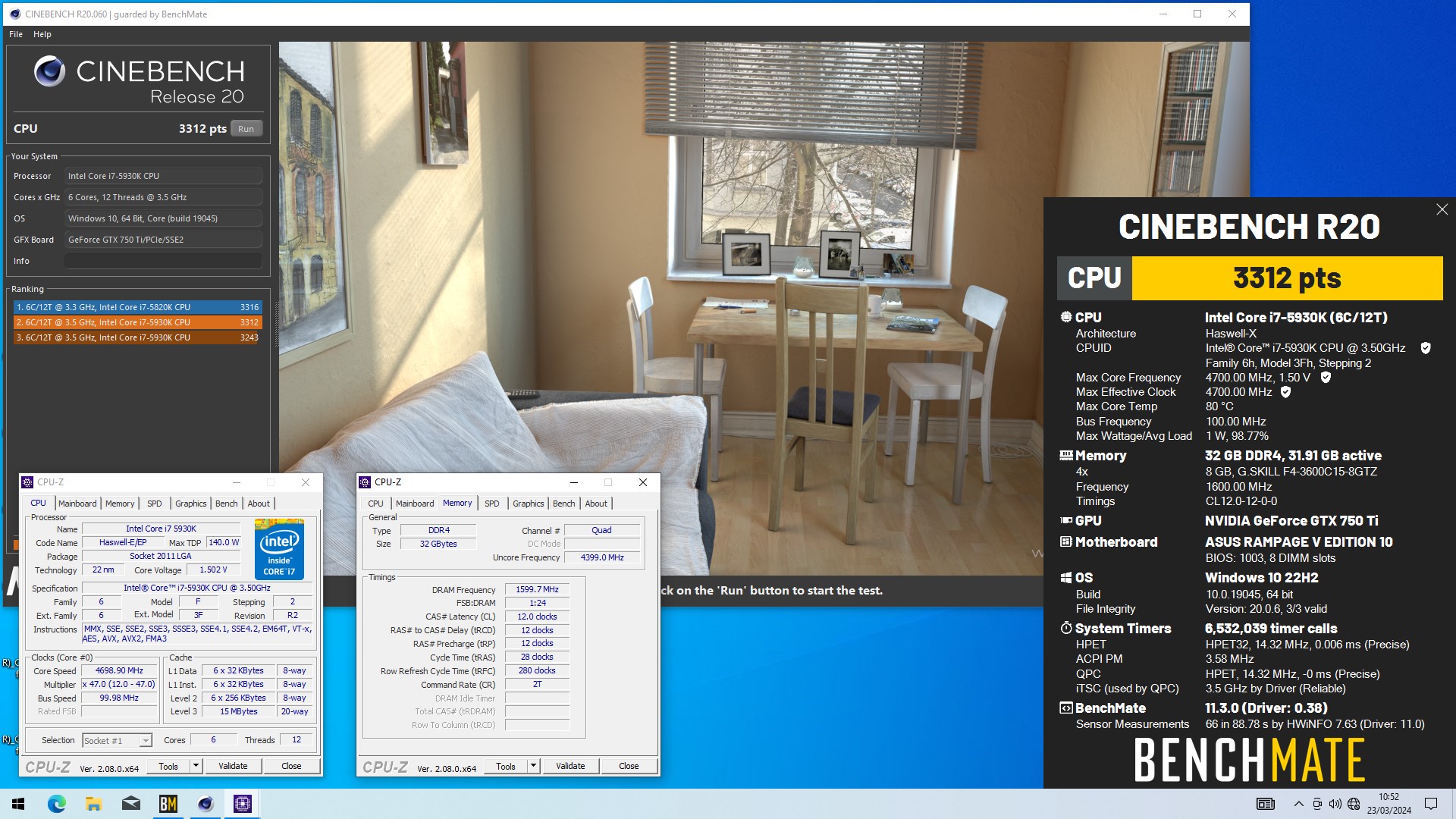1456x819 pixels.
Task: Click the yellow 3312 pts score banner
Action: pyautogui.click(x=1287, y=278)
